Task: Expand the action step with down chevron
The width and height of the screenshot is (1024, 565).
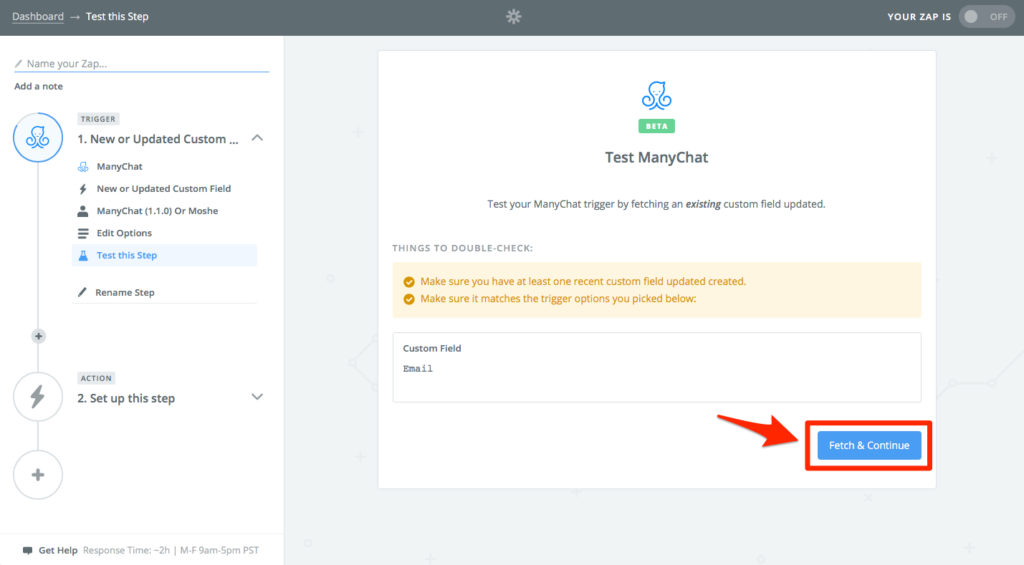Action: pos(257,397)
